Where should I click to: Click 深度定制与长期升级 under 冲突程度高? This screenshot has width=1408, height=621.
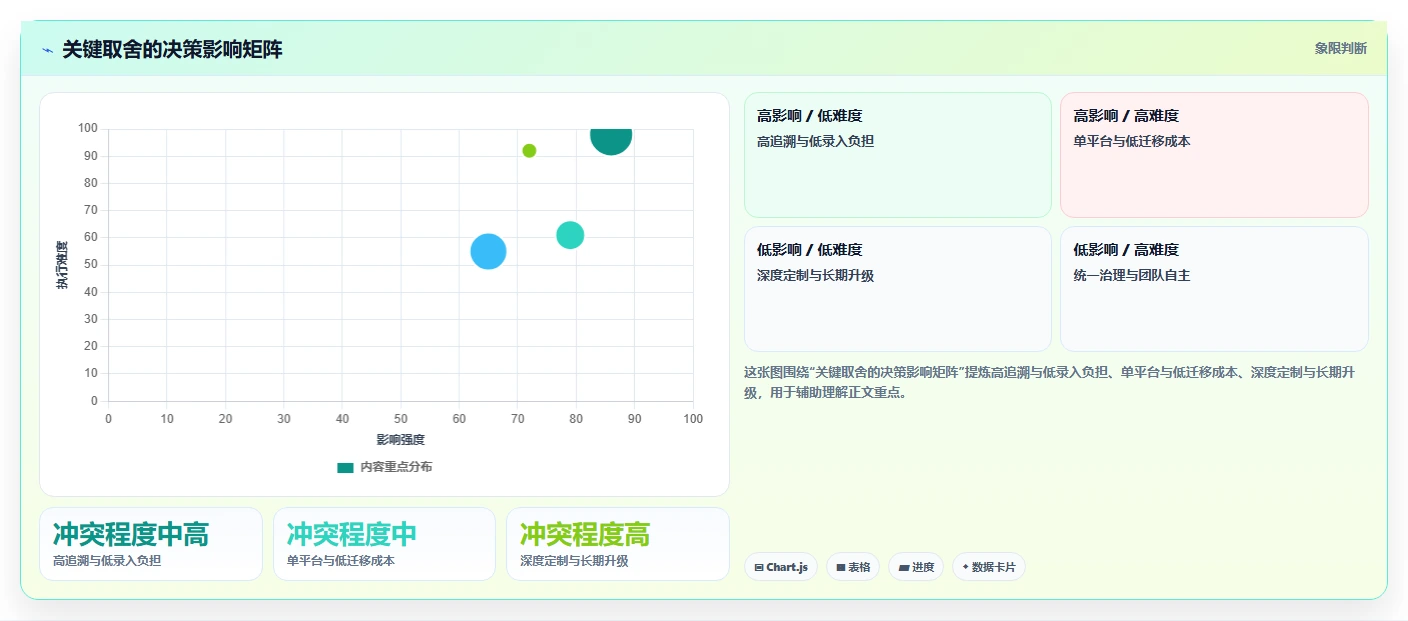tap(574, 561)
